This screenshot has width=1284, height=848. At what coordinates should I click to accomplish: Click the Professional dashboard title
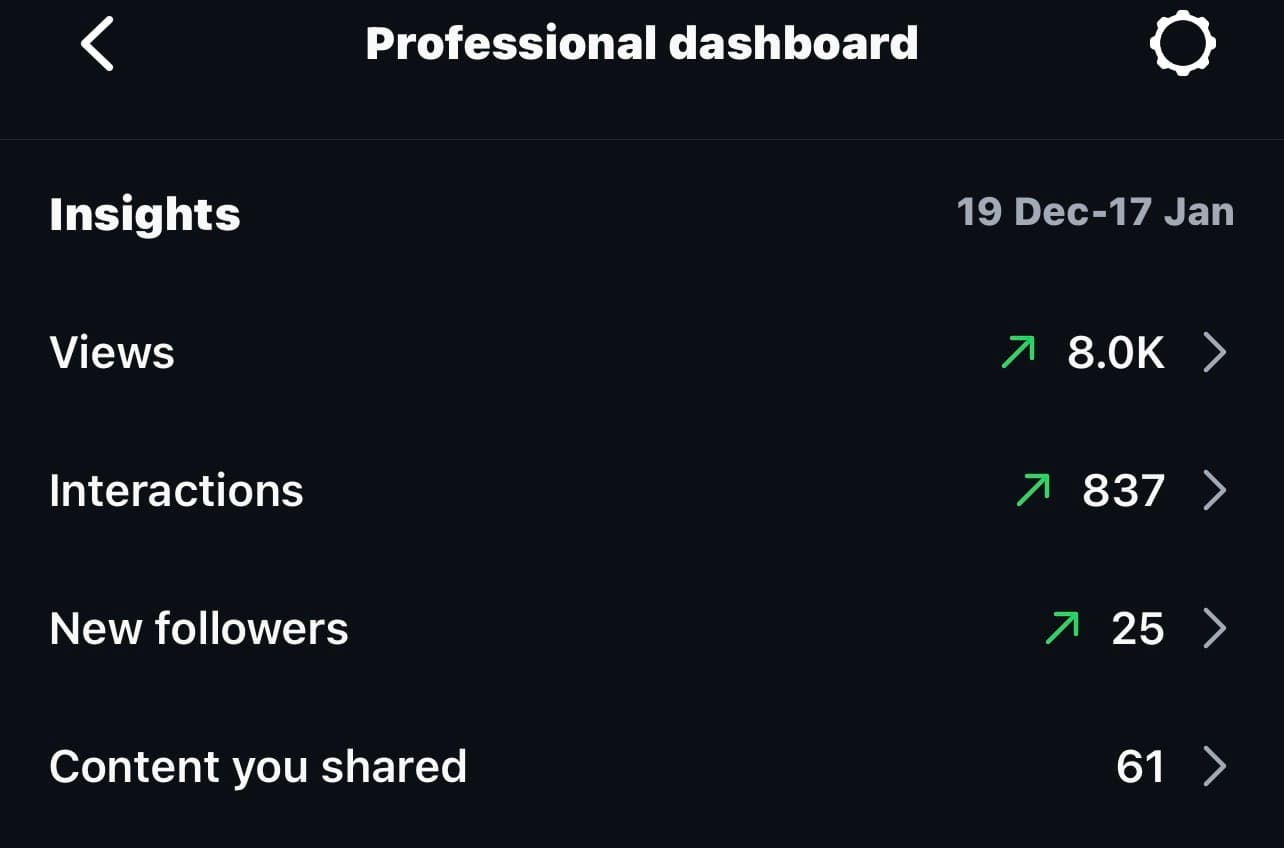coord(642,44)
